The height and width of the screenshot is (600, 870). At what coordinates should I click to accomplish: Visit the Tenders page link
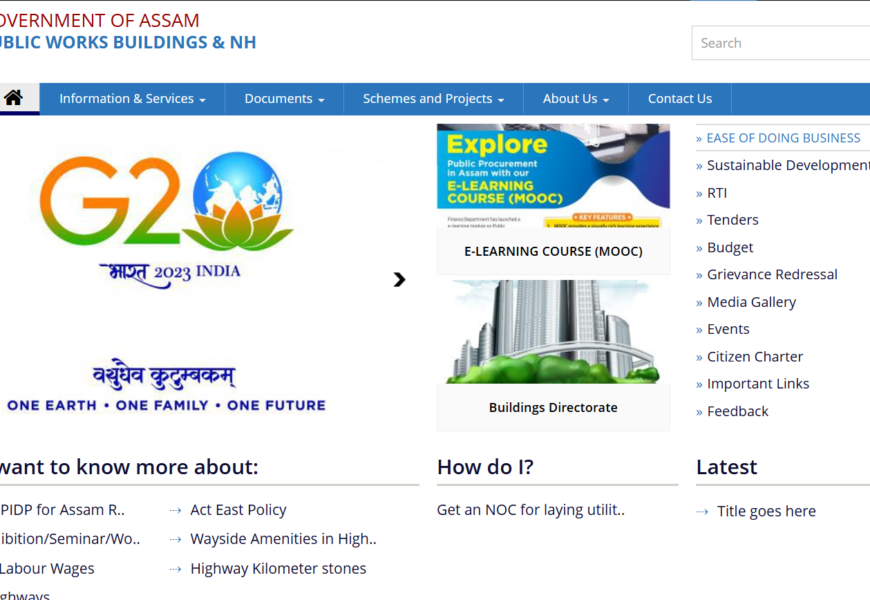732,220
